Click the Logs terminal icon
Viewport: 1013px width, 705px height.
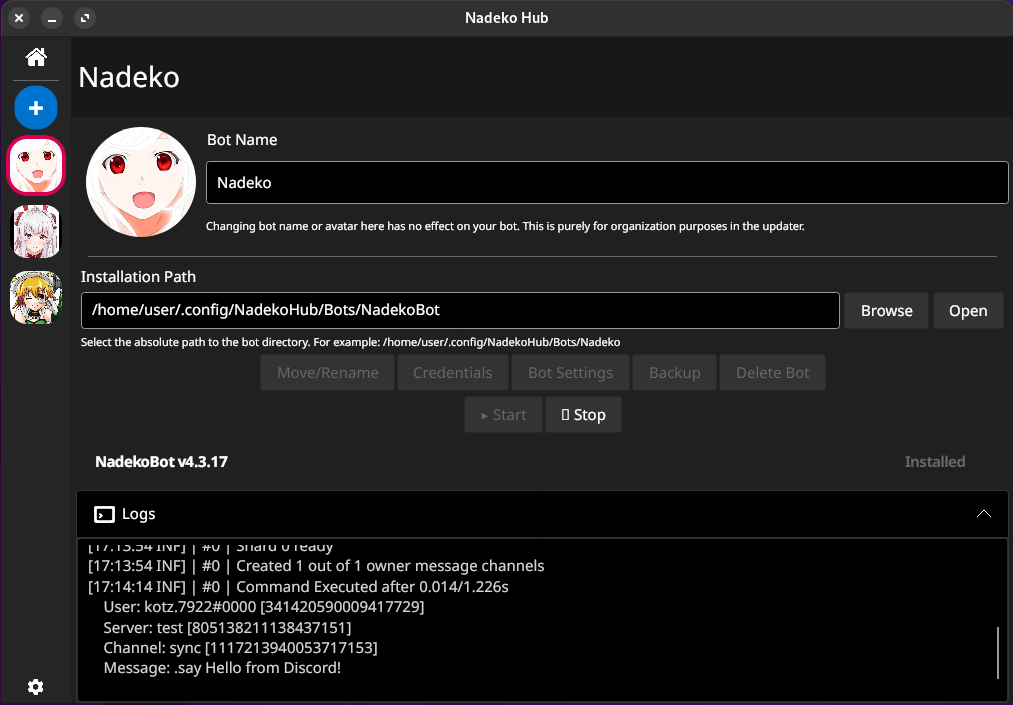pos(104,514)
